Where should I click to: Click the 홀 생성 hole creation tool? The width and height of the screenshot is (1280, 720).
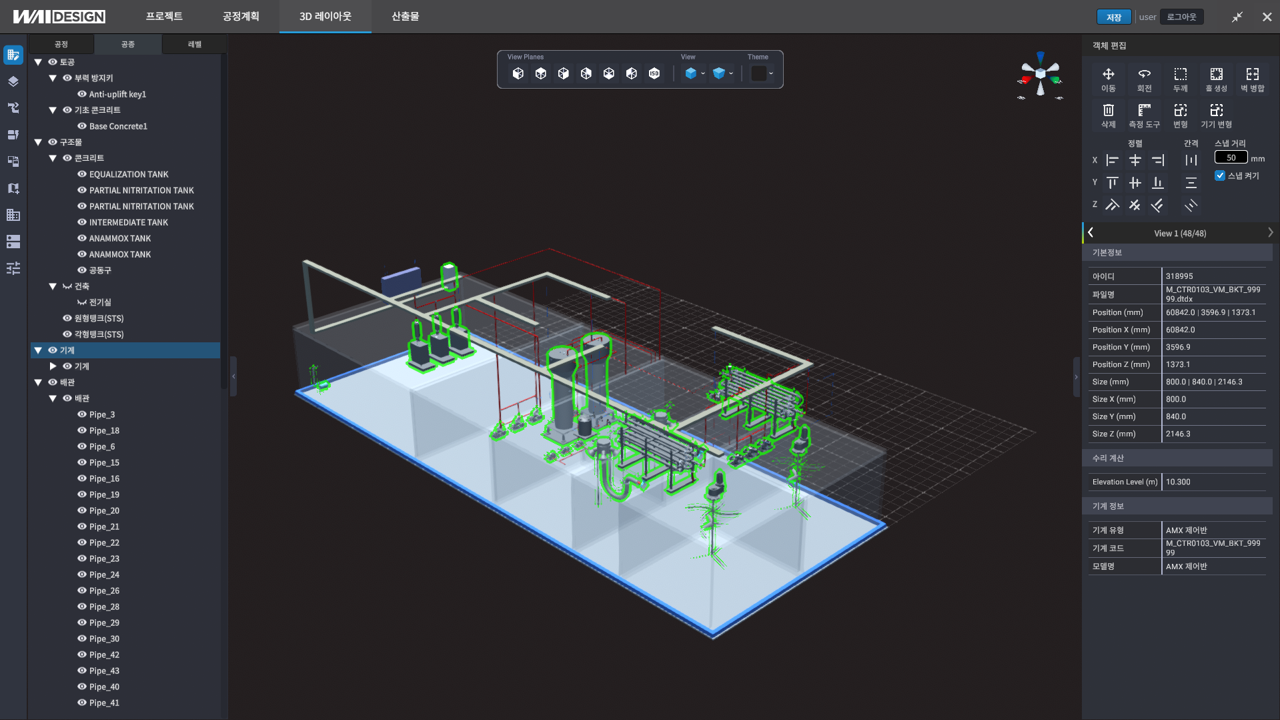tap(1216, 80)
